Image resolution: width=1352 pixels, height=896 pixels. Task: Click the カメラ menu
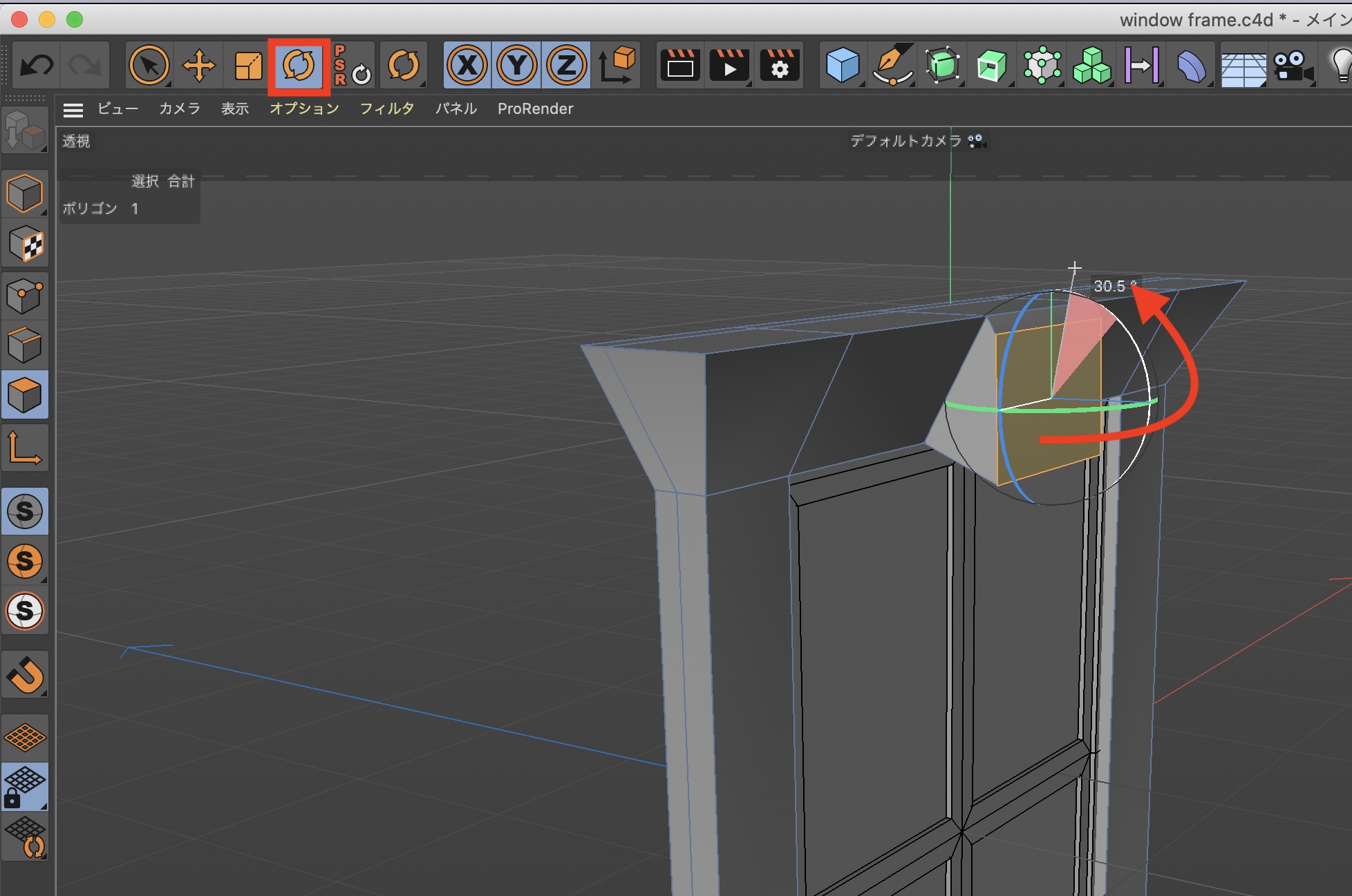[x=179, y=109]
